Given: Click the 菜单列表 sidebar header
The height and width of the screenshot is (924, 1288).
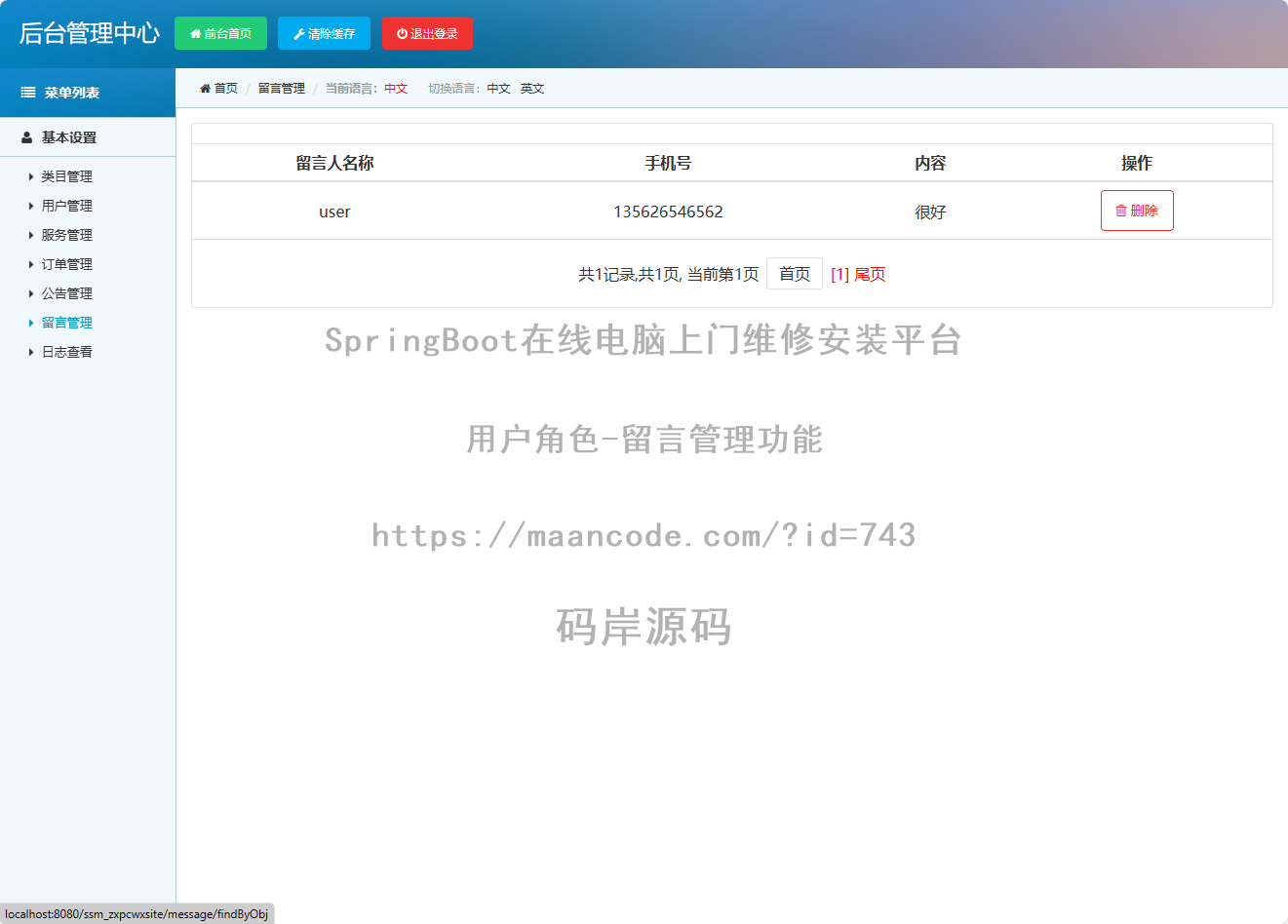Looking at the screenshot, I should tap(88, 93).
